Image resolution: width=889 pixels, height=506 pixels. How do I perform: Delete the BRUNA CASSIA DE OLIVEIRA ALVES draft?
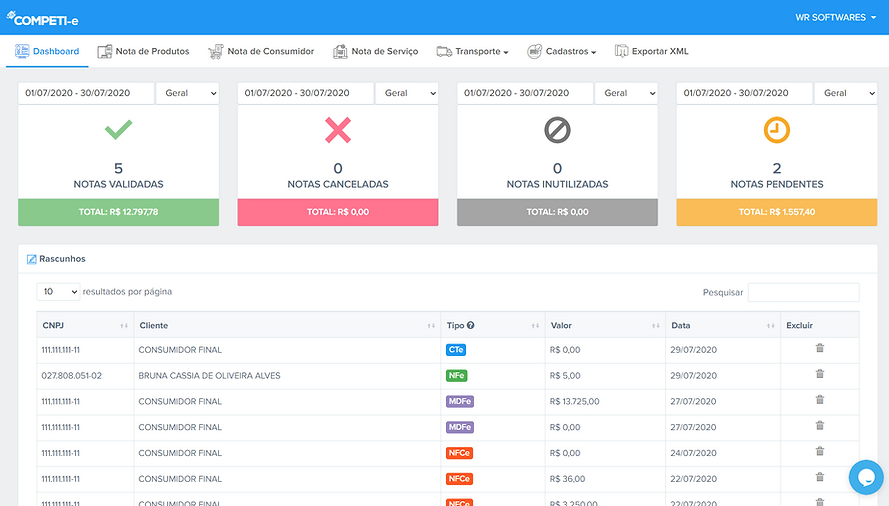point(819,374)
